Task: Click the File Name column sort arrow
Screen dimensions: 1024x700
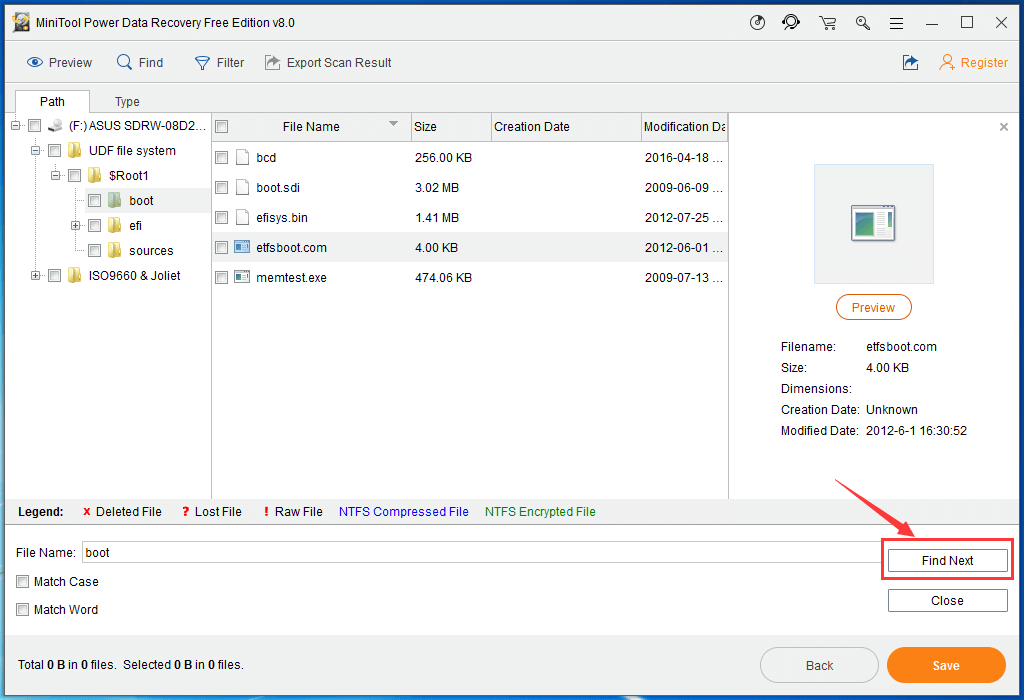Action: 393,125
